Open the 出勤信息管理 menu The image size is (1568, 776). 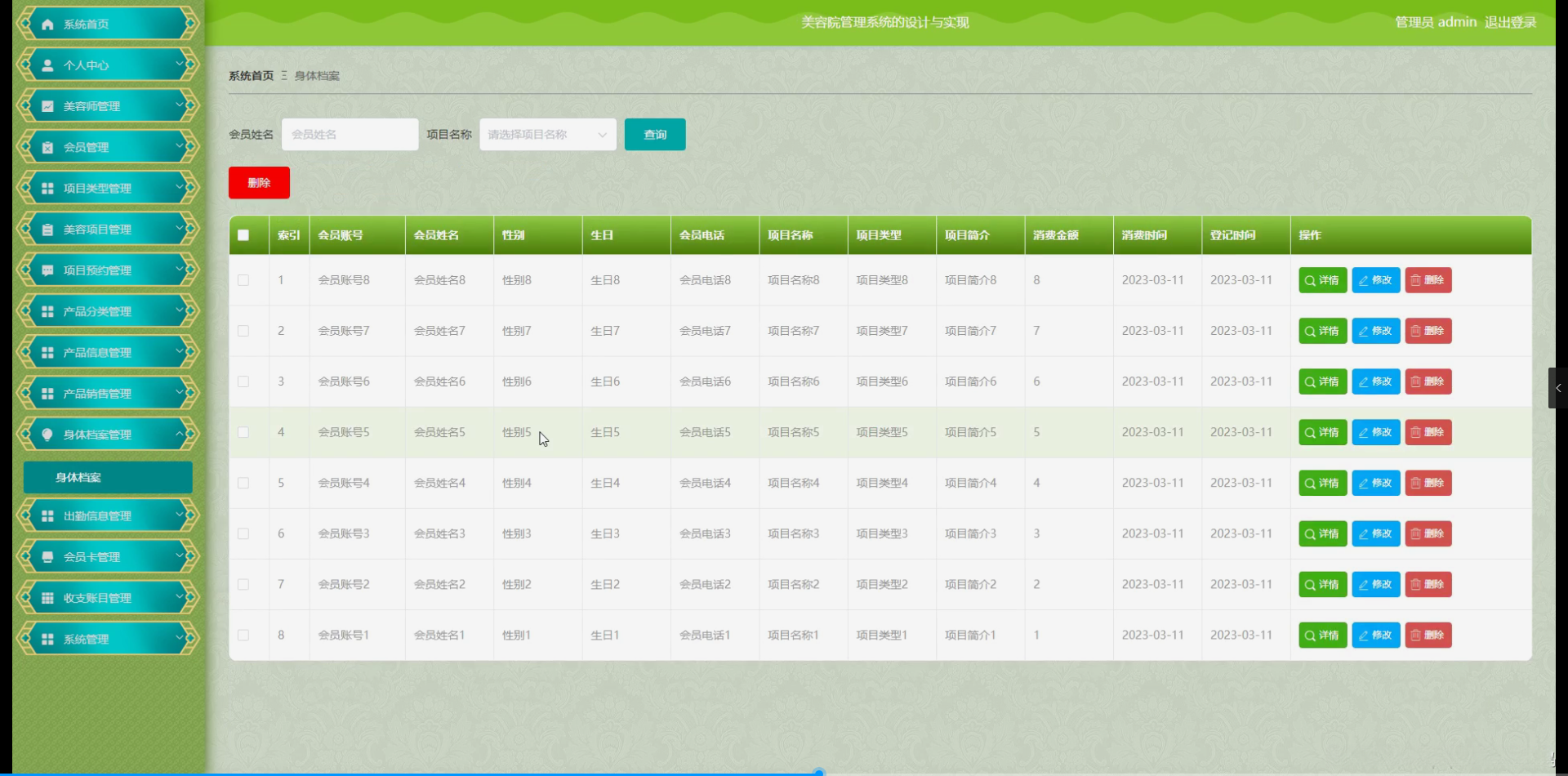pyautogui.click(x=108, y=516)
